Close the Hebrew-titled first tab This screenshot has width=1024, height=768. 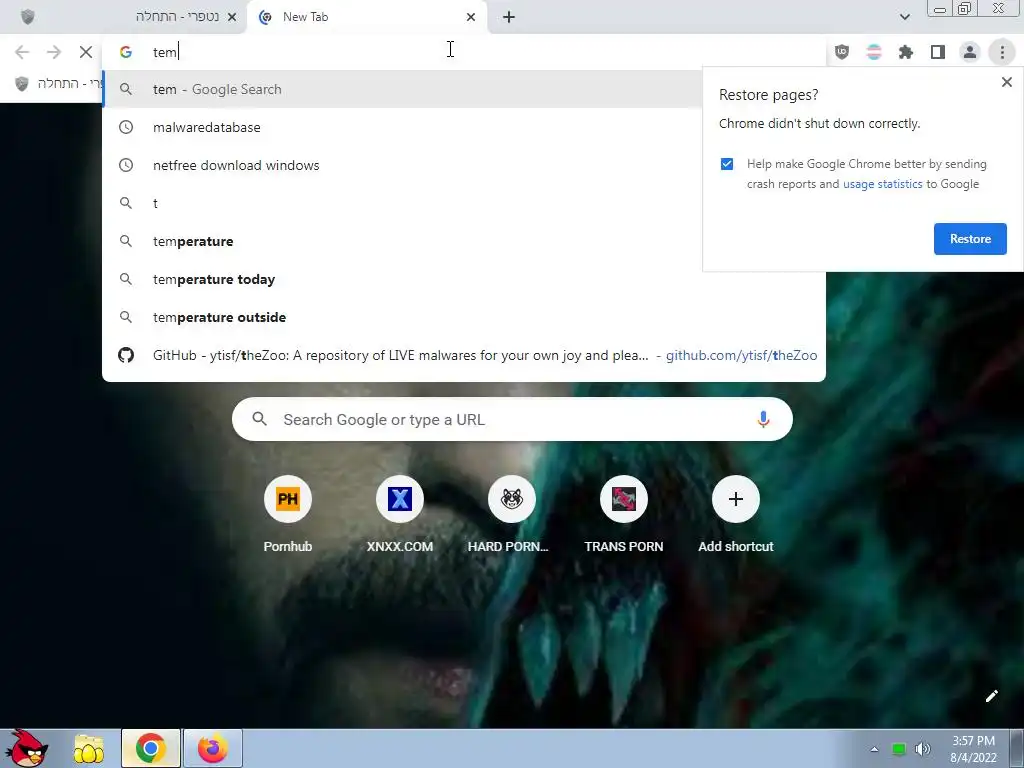tap(232, 17)
